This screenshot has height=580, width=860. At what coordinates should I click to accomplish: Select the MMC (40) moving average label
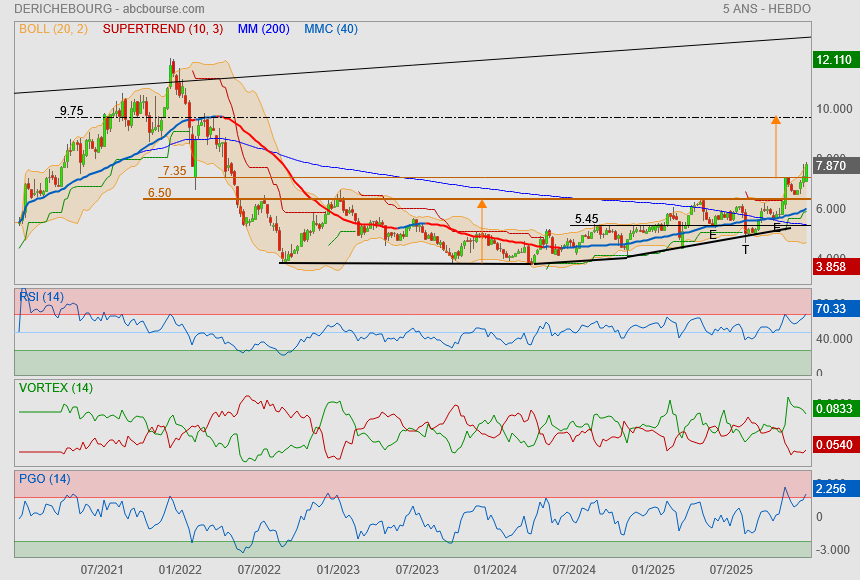331,29
